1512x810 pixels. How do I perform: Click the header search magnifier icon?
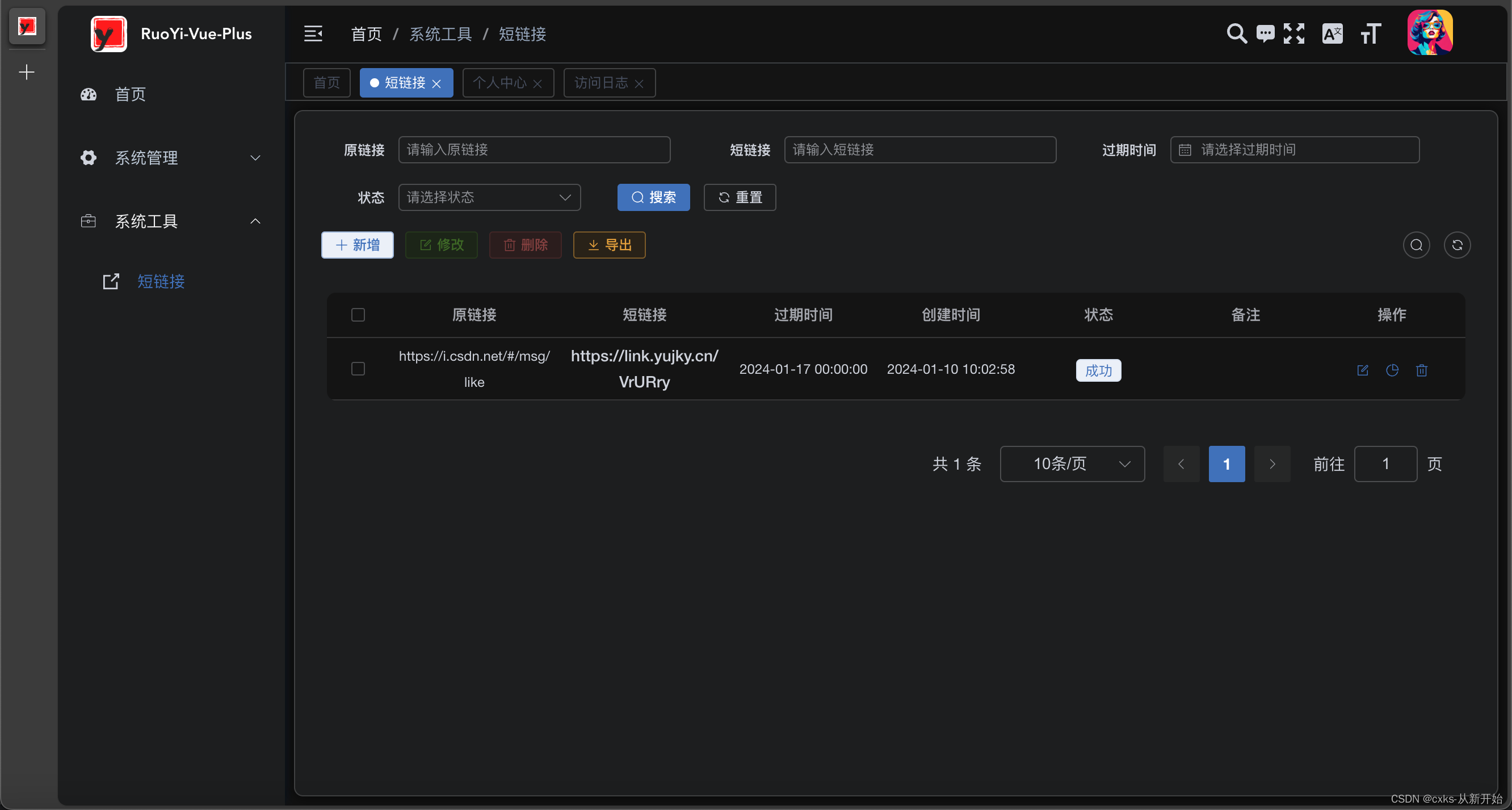pyautogui.click(x=1236, y=33)
